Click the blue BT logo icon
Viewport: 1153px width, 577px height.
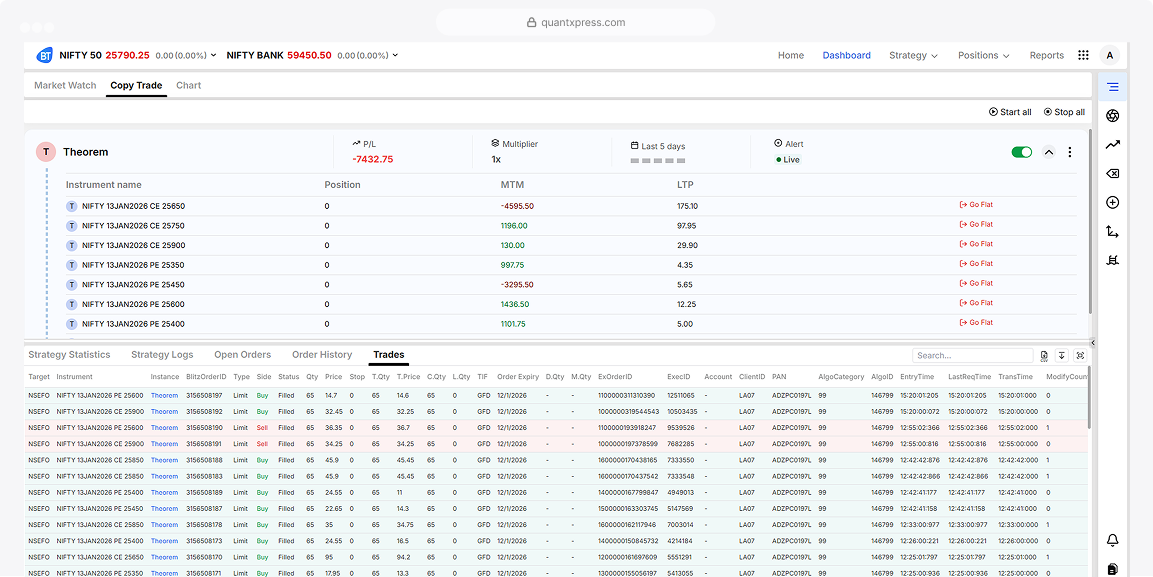click(44, 55)
